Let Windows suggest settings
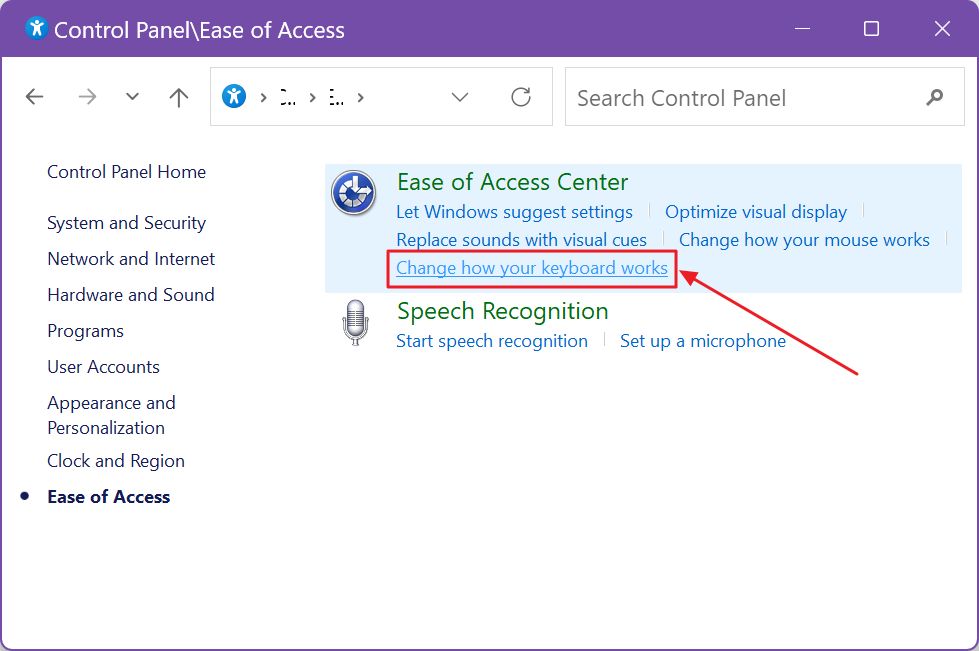979x651 pixels. point(514,211)
